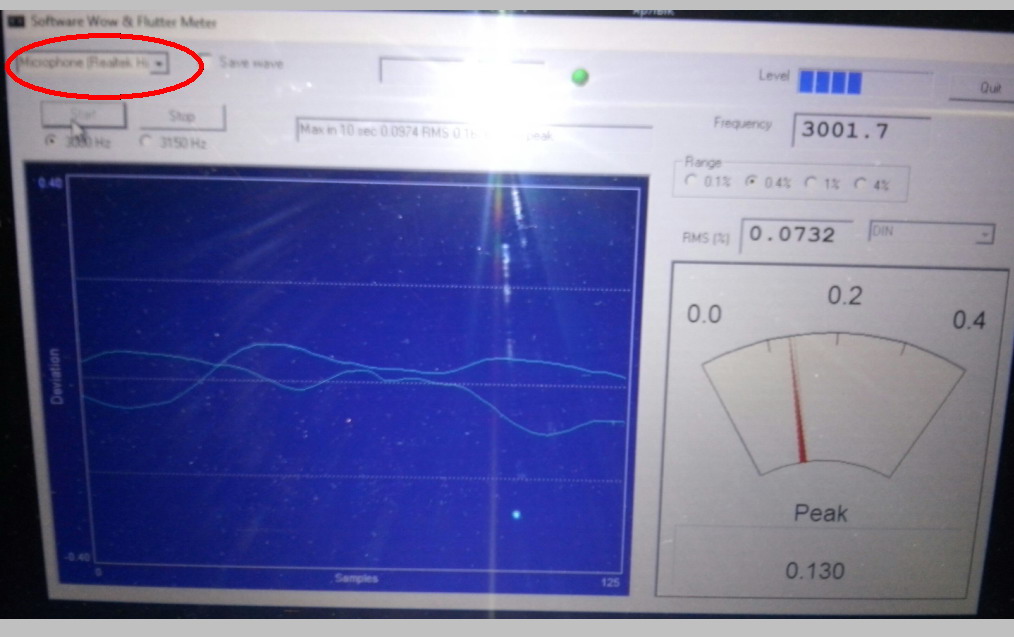Set Range to 0.4%

coord(751,183)
